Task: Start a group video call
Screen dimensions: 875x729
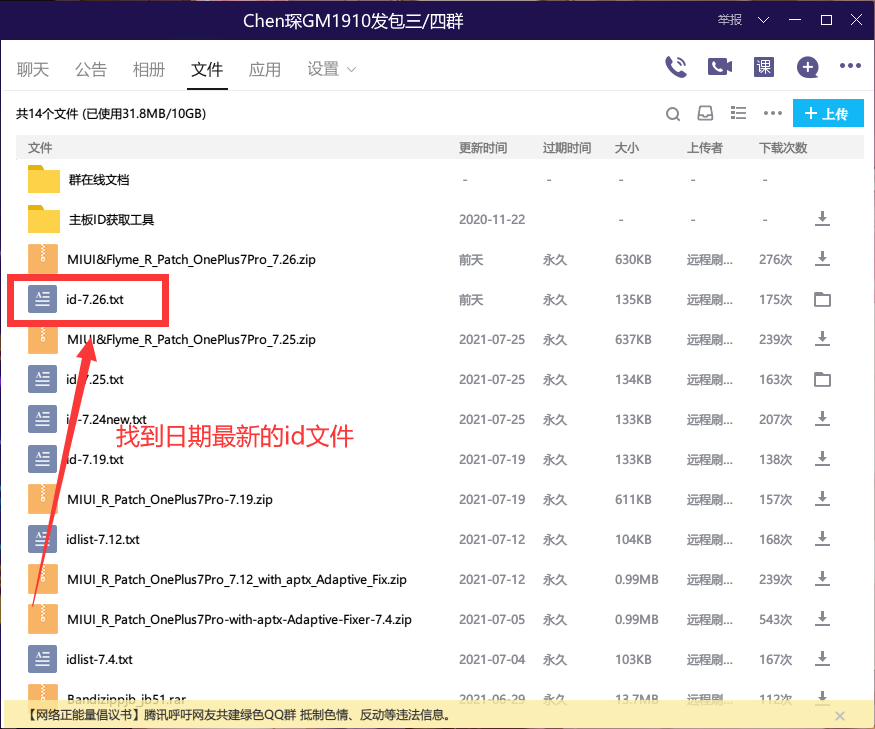Action: [x=719, y=67]
